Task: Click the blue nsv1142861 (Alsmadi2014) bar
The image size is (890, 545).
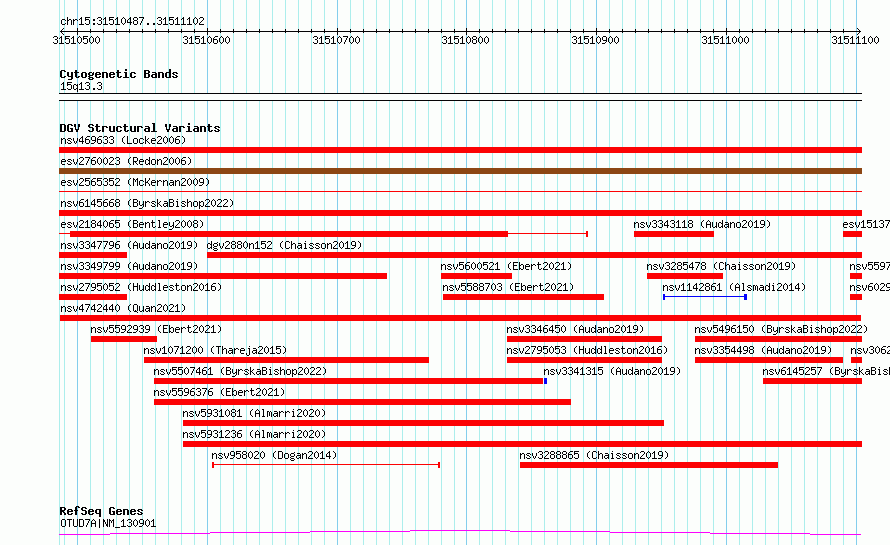Action: click(x=704, y=297)
